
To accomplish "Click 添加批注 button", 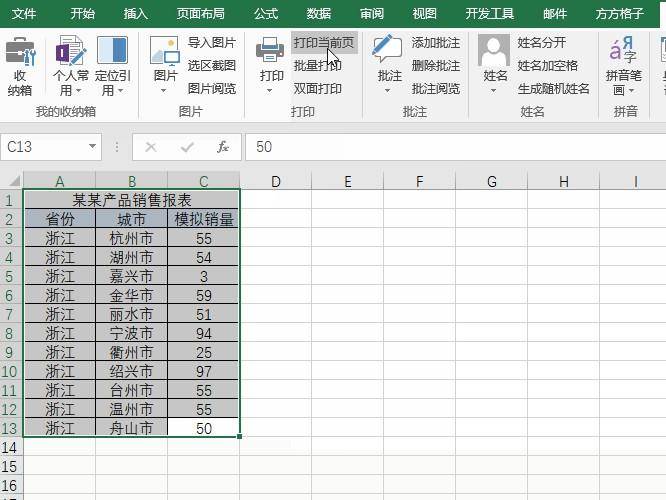I will pos(436,42).
